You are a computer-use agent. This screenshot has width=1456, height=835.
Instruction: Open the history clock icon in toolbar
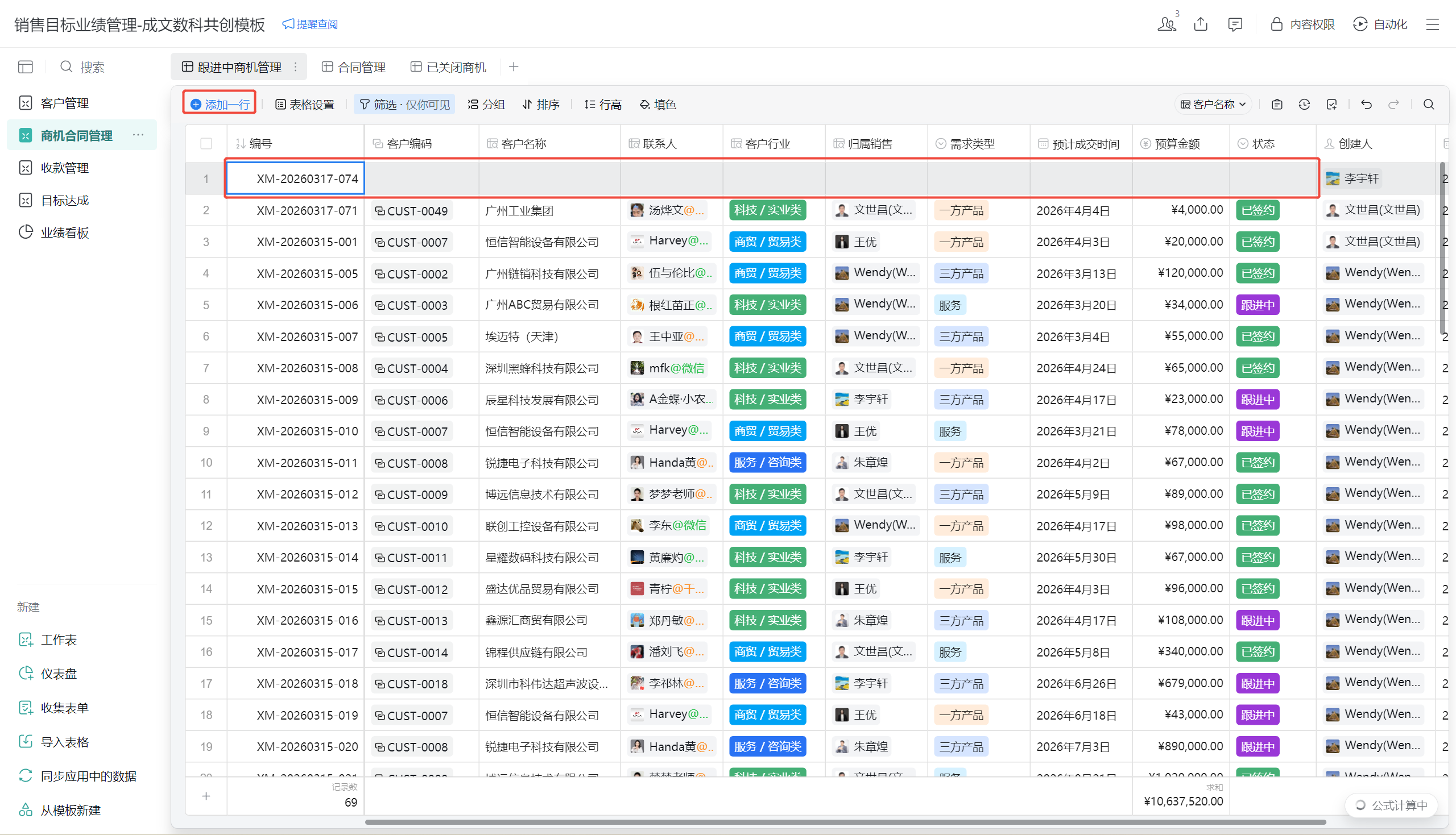[1304, 105]
